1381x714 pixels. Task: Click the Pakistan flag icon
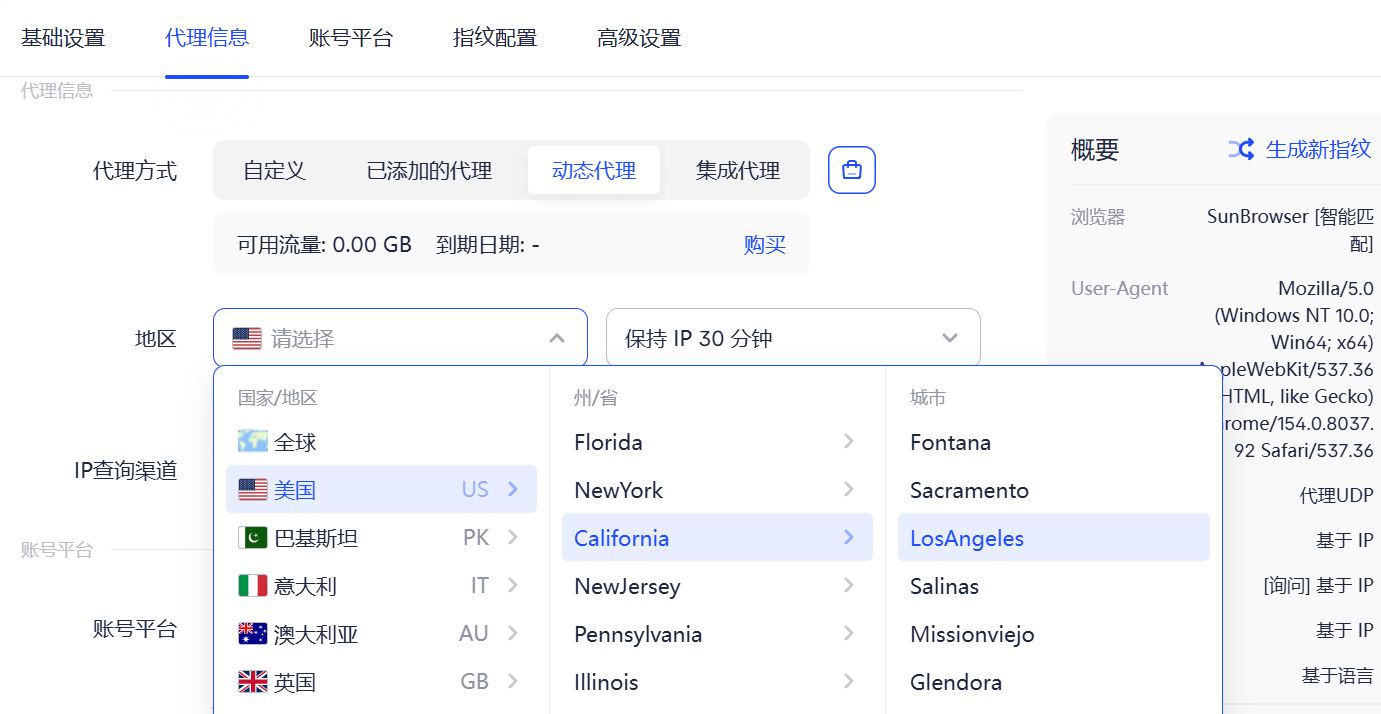point(253,538)
